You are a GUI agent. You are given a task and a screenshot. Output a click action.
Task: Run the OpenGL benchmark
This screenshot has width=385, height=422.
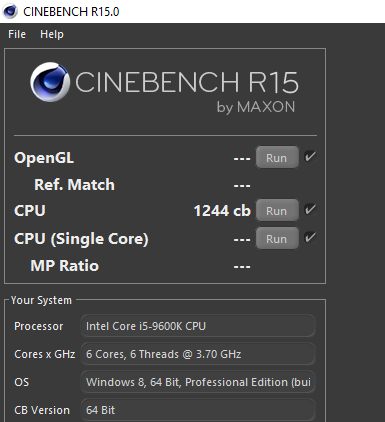pos(277,158)
